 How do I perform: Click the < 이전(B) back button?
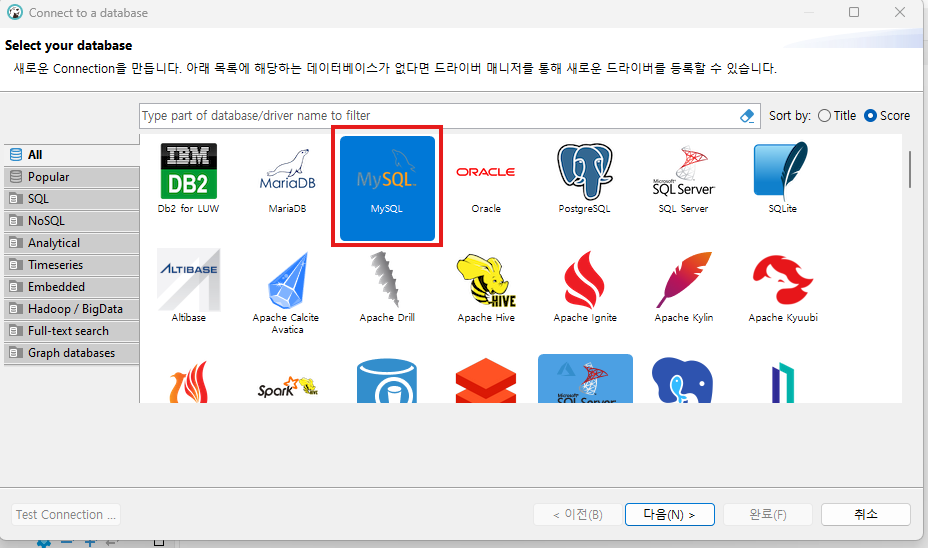(578, 514)
